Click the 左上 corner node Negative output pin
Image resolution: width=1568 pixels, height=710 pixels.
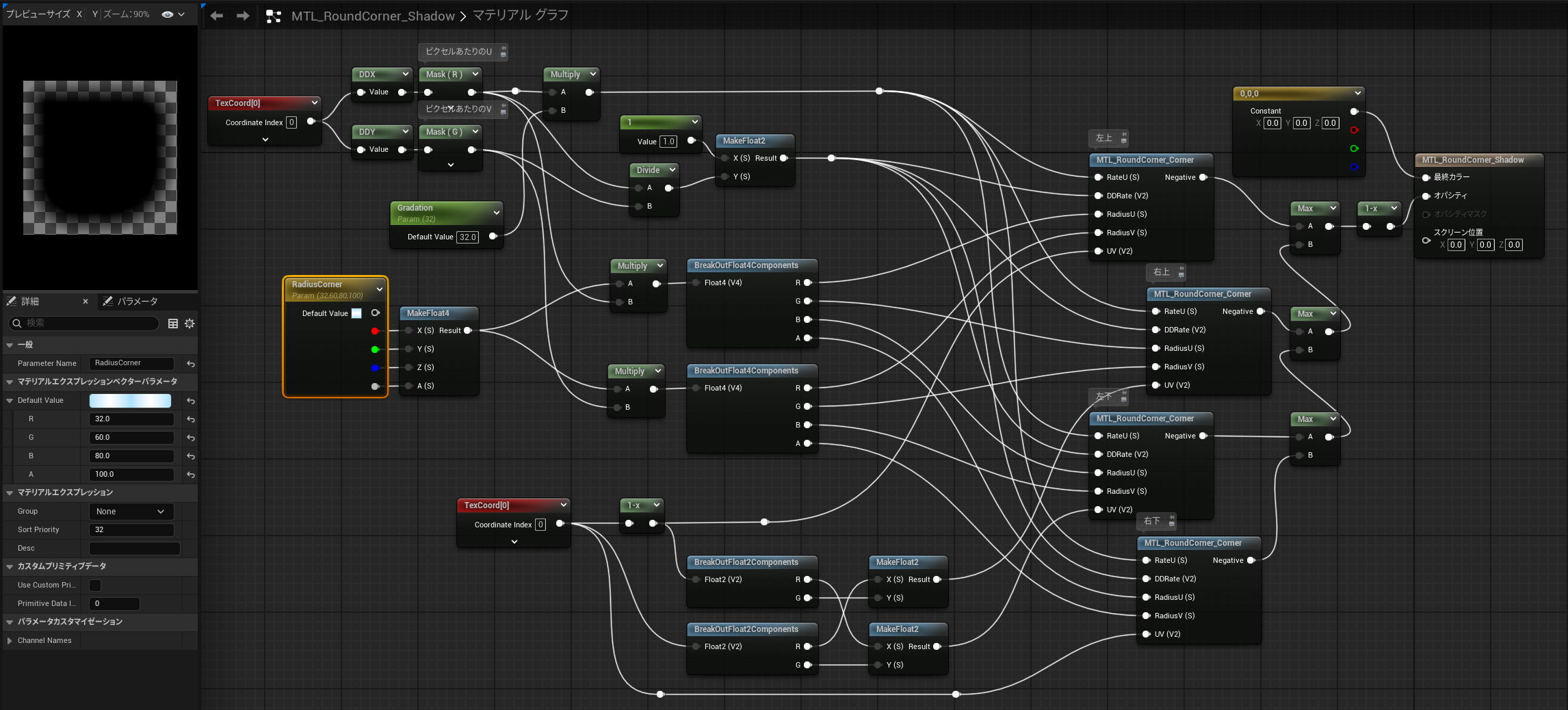[1203, 178]
